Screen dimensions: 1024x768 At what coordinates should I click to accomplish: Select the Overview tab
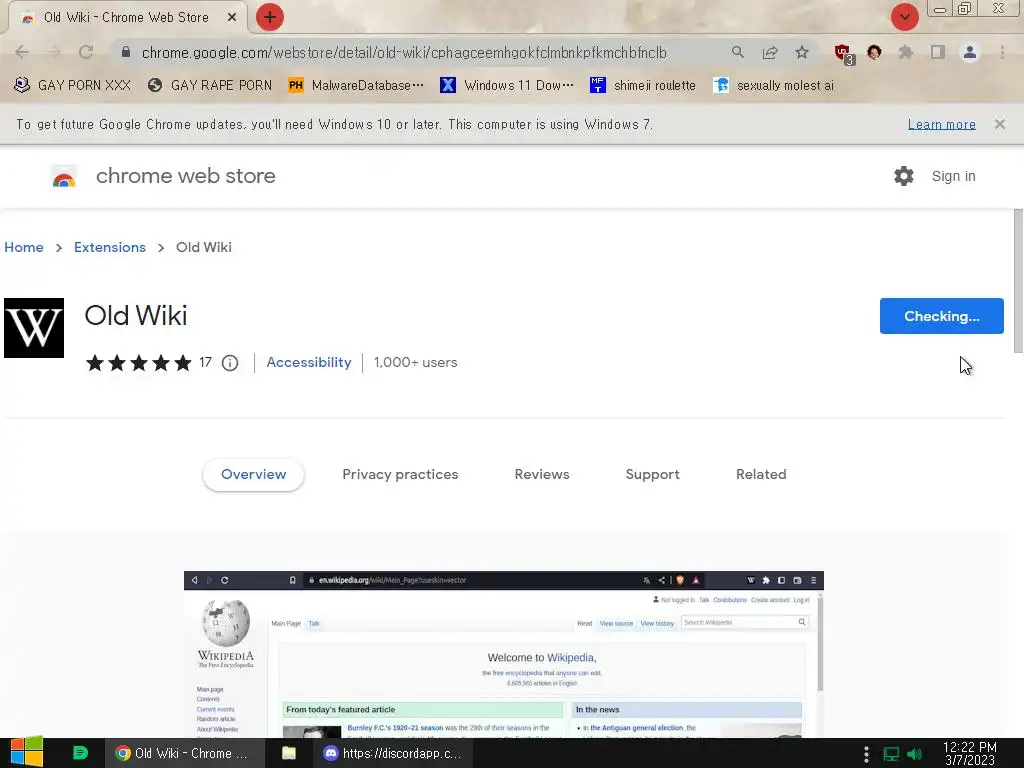pyautogui.click(x=253, y=475)
